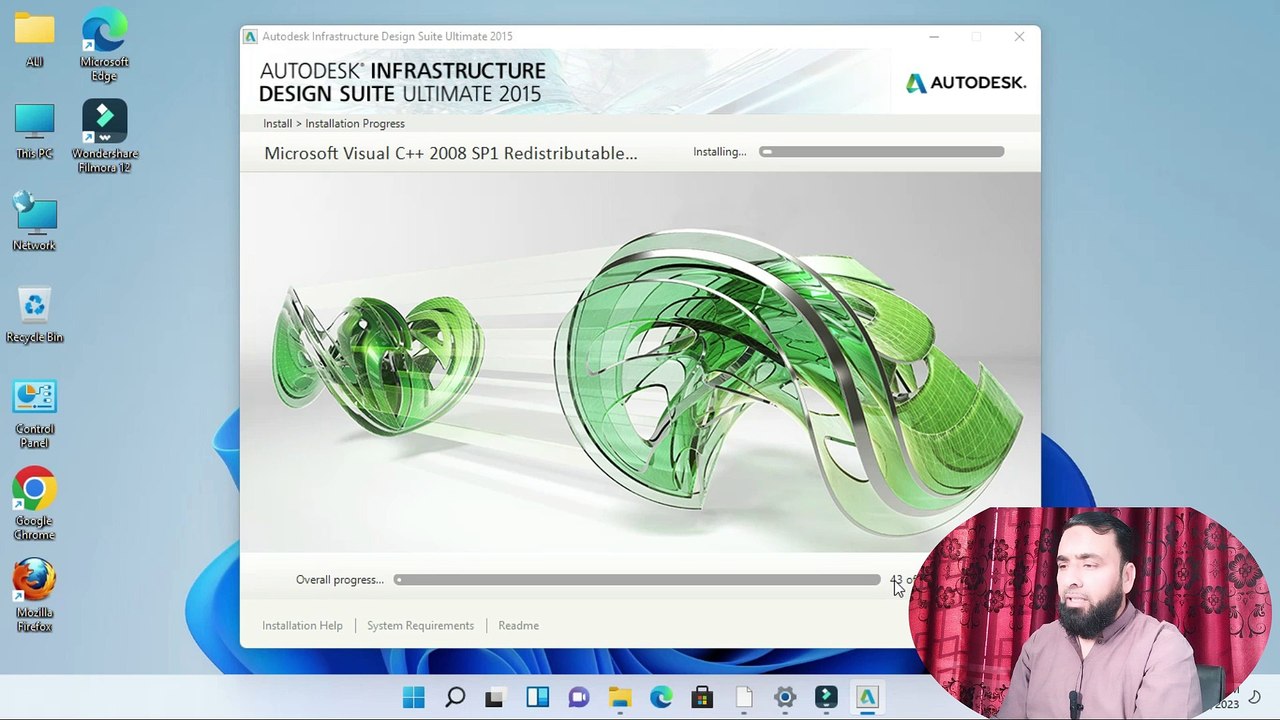This screenshot has width=1280, height=720.
Task: Open Network desktop icon
Action: (34, 222)
